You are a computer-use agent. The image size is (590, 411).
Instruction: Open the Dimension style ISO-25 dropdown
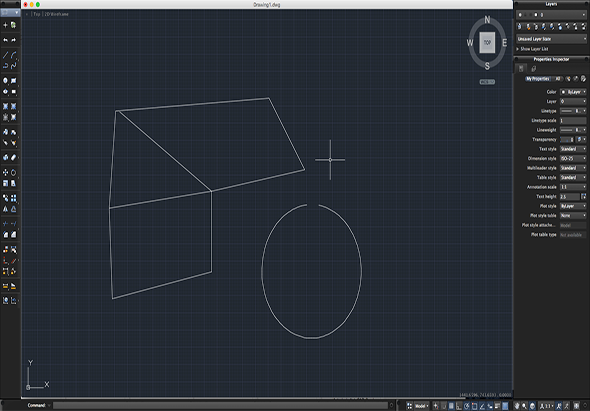click(x=573, y=158)
